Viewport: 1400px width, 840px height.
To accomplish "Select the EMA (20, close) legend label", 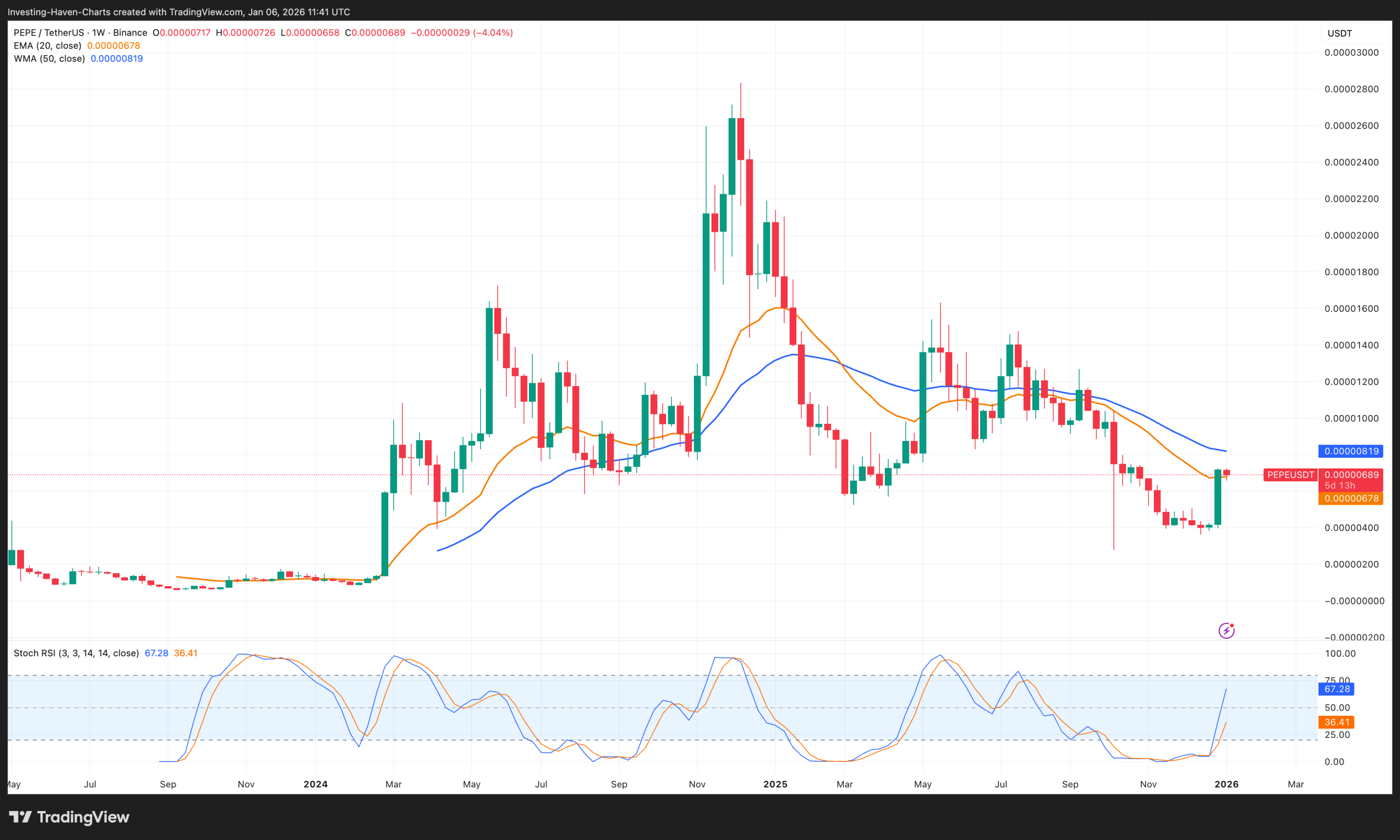I will click(48, 46).
